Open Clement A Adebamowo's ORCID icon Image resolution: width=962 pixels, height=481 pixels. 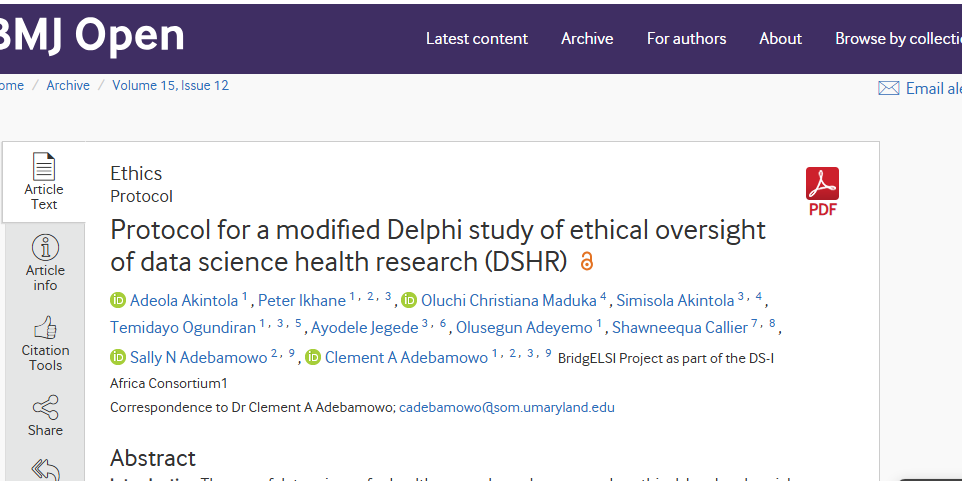tap(313, 357)
